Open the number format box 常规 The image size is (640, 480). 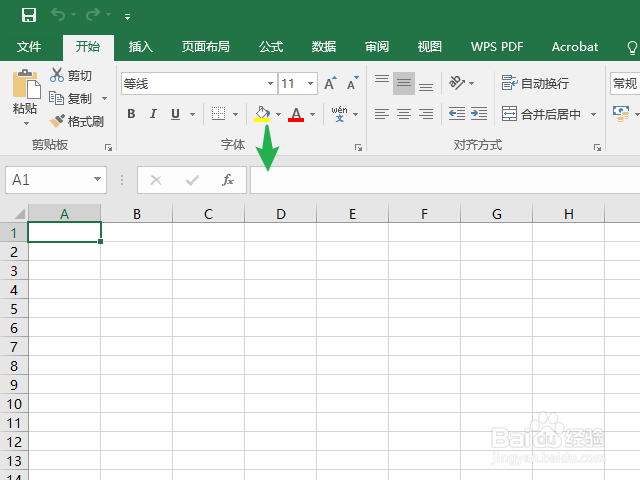point(625,84)
